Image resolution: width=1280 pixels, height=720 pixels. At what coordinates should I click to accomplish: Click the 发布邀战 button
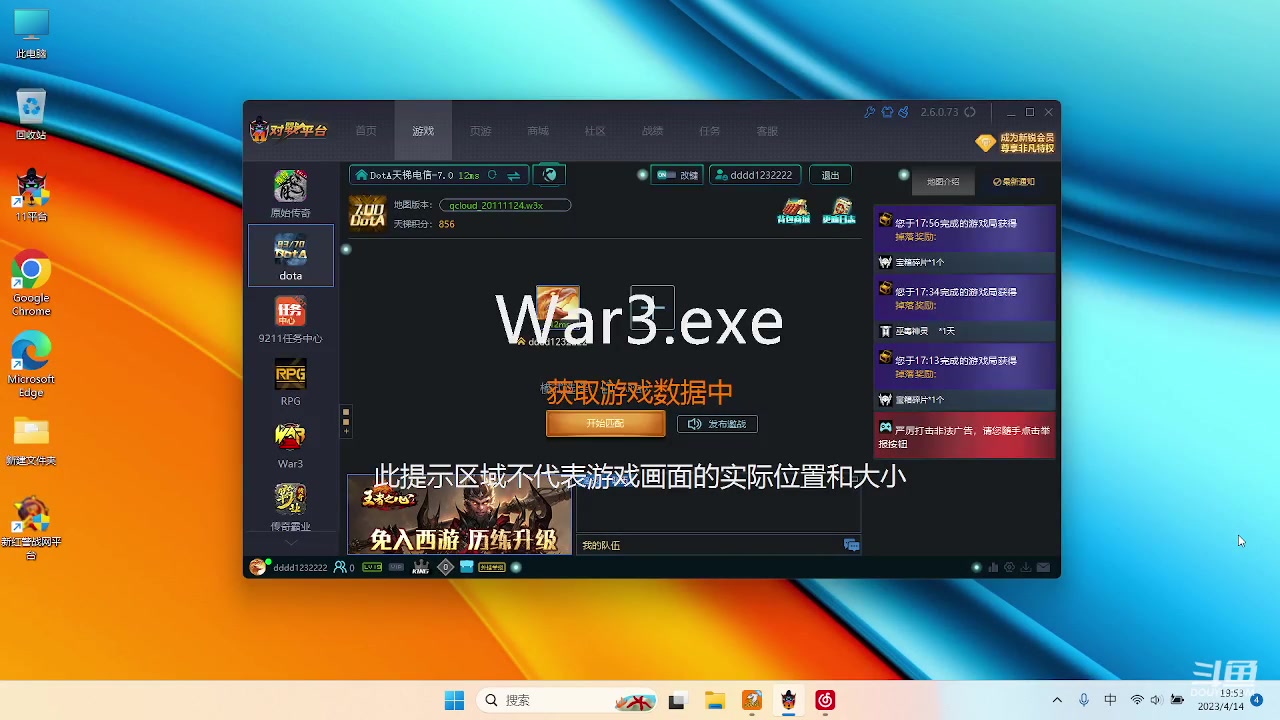(717, 424)
